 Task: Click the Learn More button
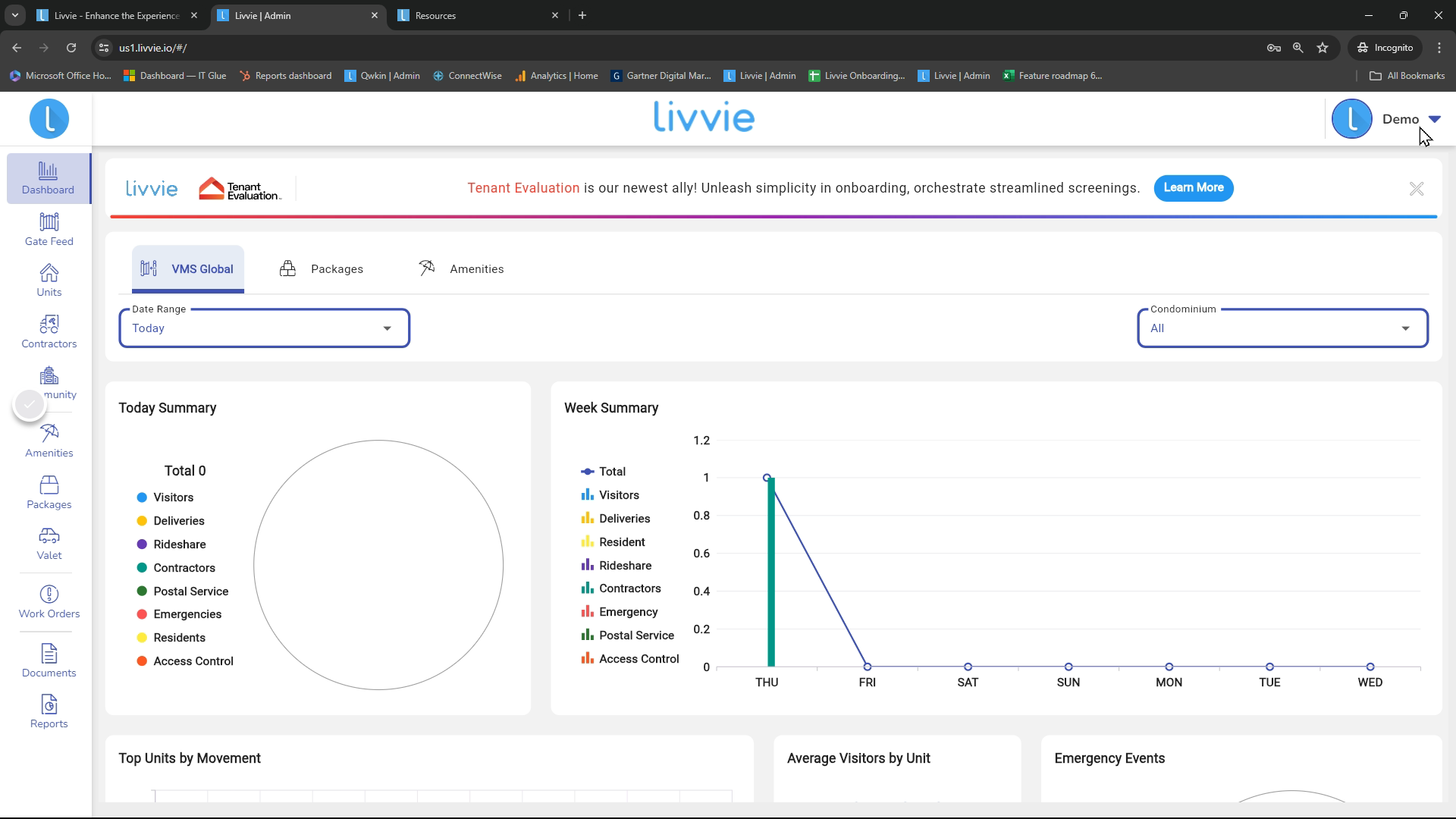tap(1194, 188)
